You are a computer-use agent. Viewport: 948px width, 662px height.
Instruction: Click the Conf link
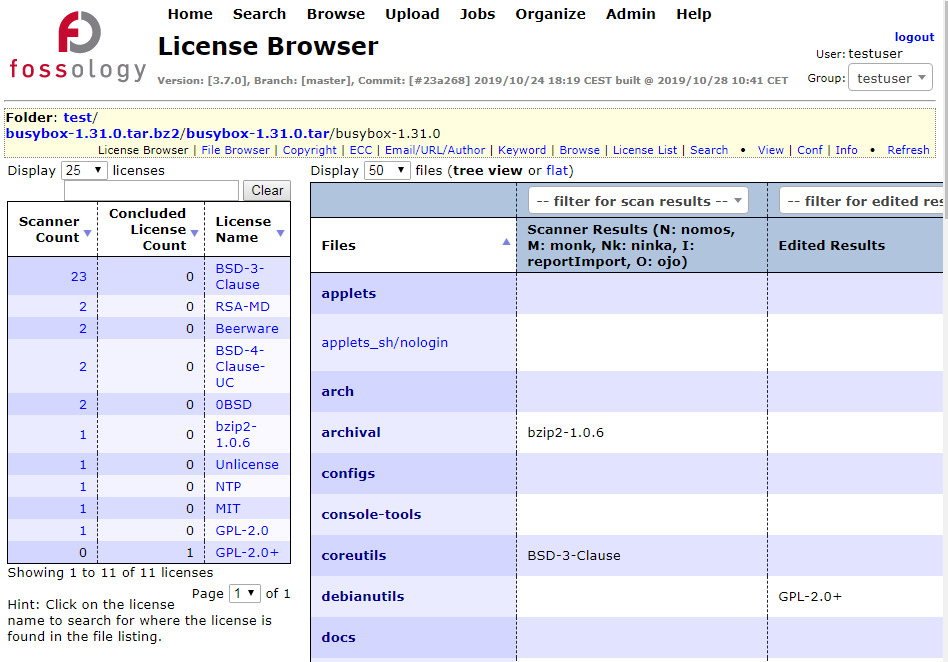(810, 150)
